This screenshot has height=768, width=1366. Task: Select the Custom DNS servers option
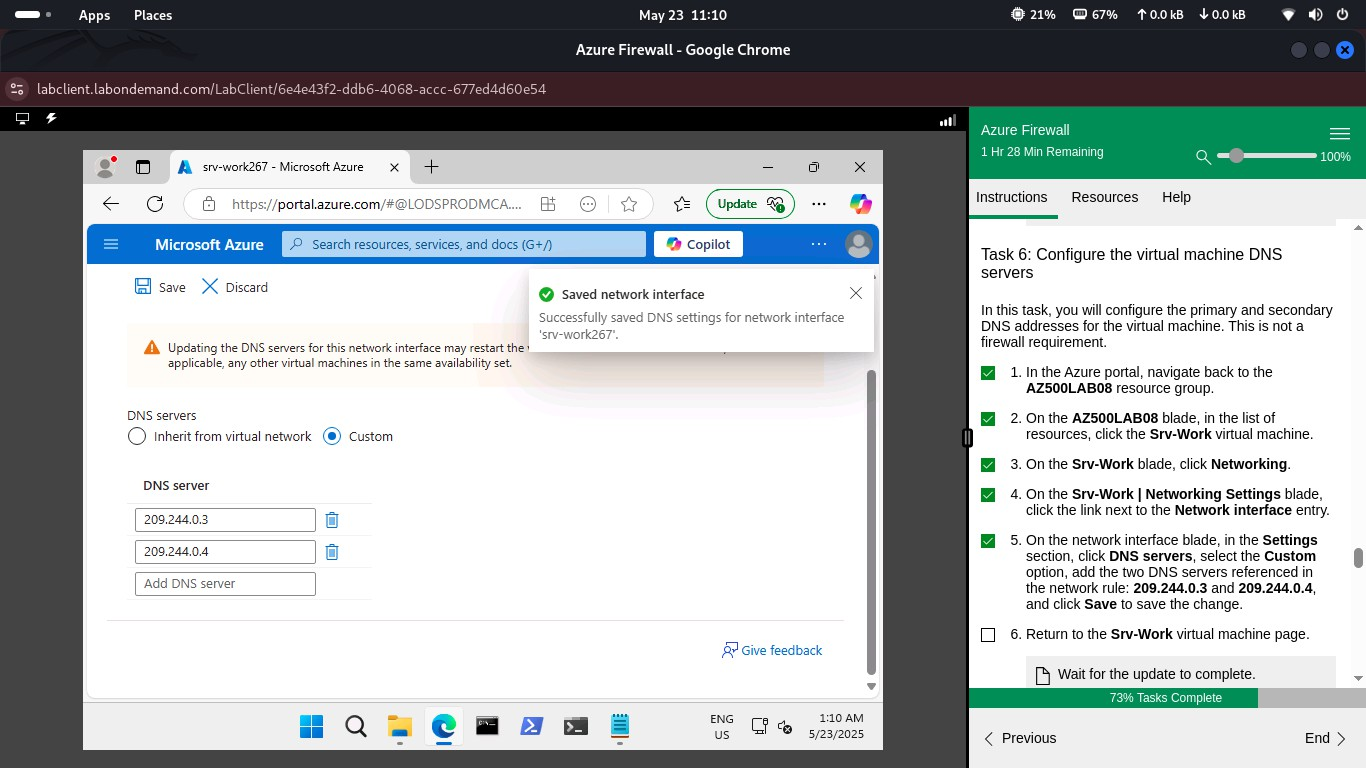point(331,436)
